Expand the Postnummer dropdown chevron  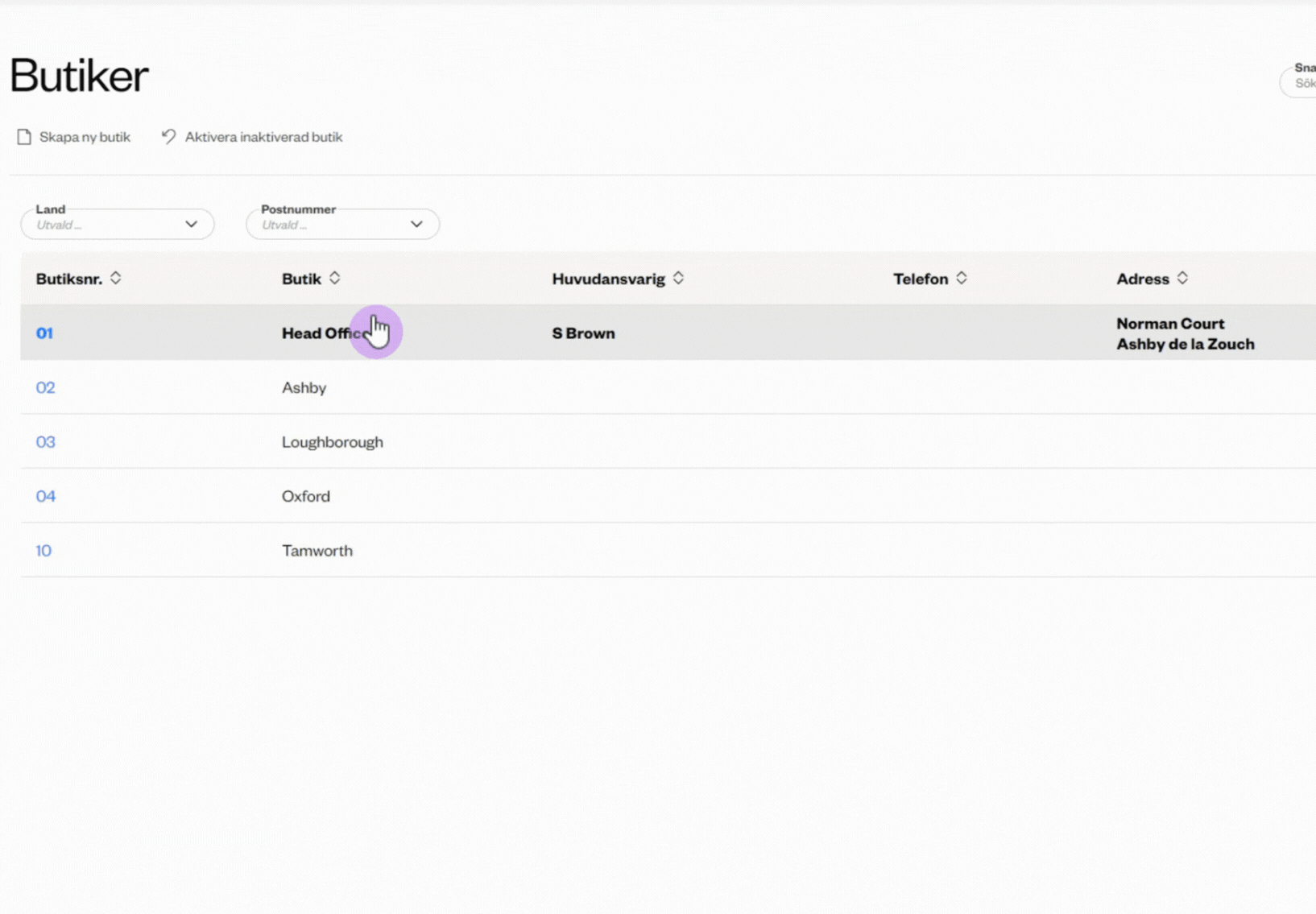click(416, 224)
